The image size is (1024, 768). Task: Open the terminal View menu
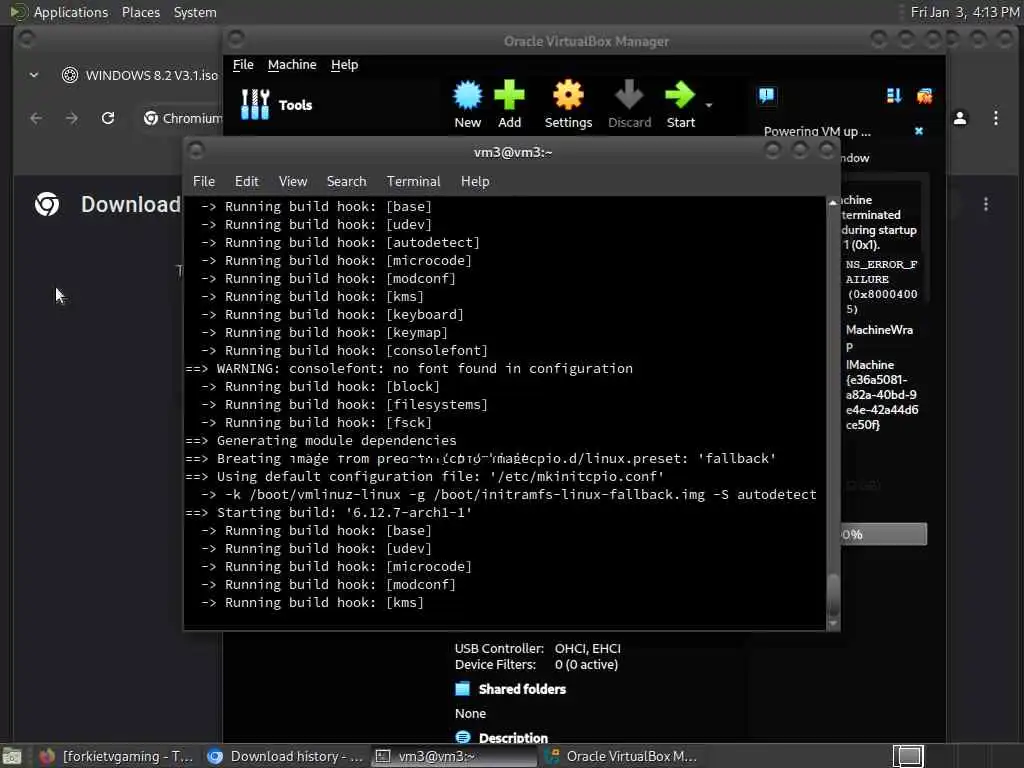coord(293,182)
